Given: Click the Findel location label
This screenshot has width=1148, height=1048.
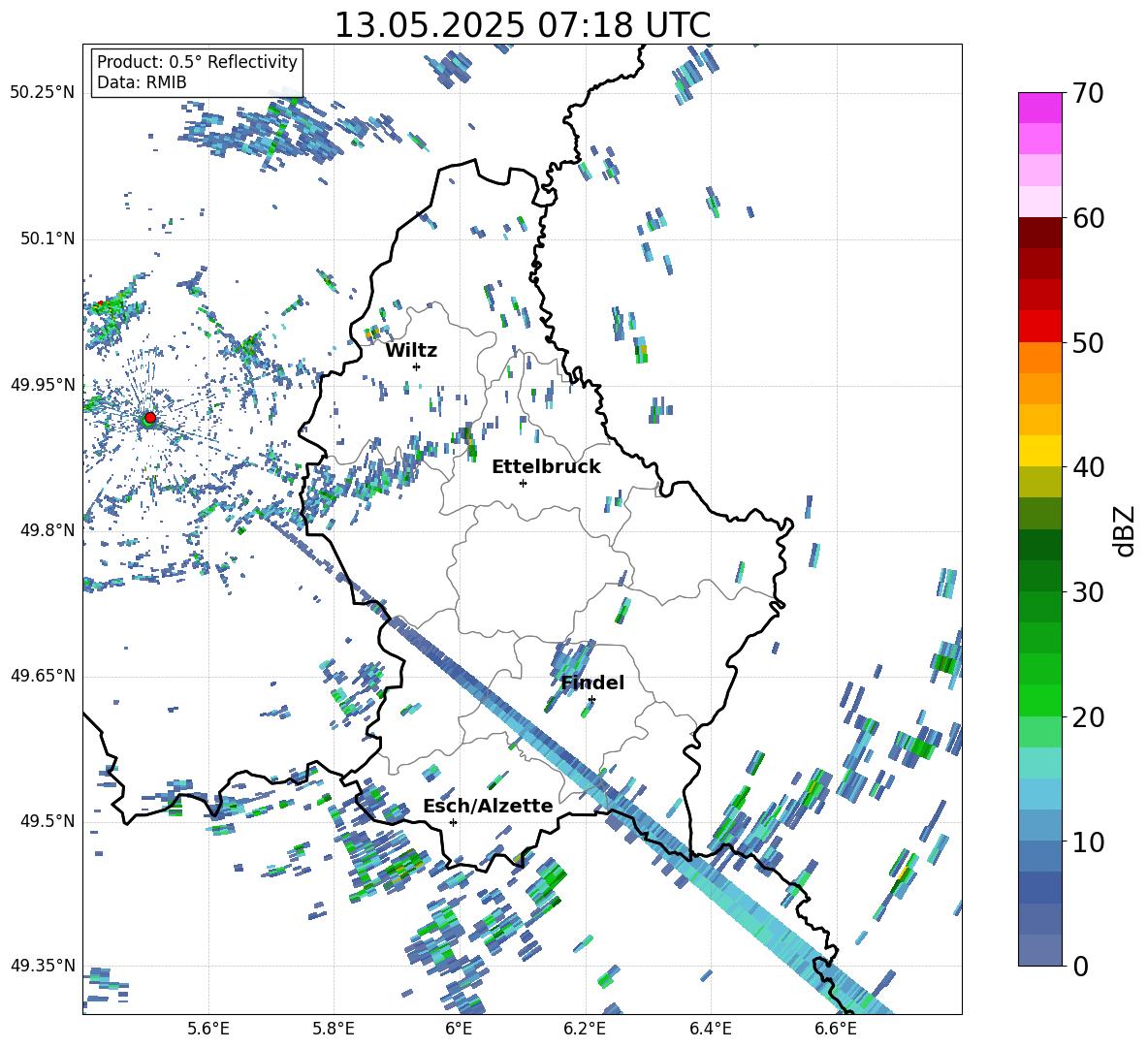Looking at the screenshot, I should click(592, 683).
